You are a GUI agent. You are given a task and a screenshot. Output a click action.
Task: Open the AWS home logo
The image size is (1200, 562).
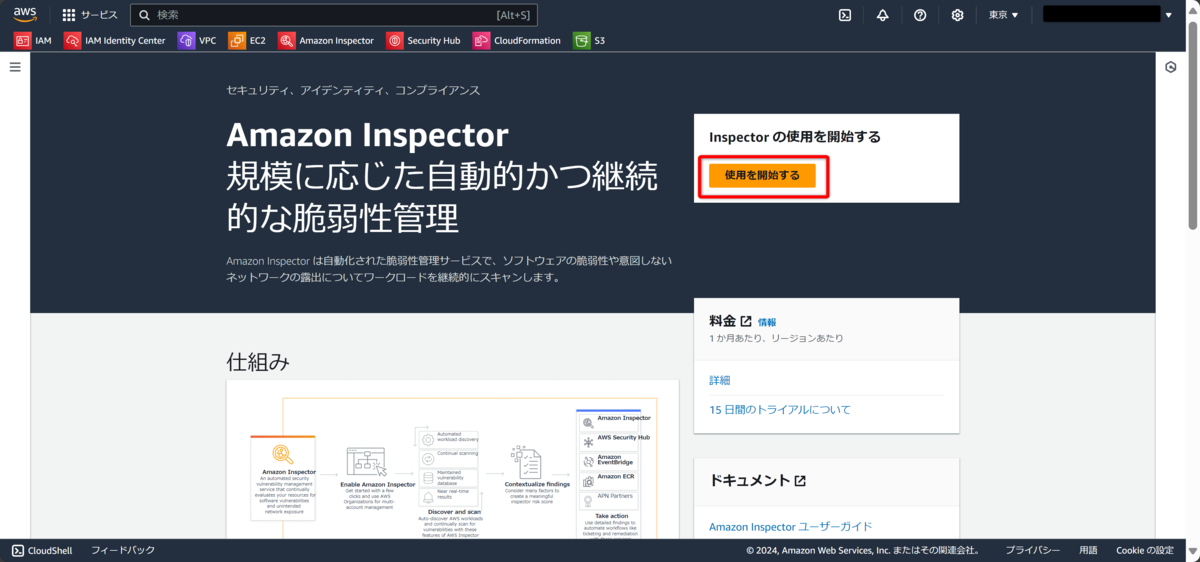coord(24,15)
